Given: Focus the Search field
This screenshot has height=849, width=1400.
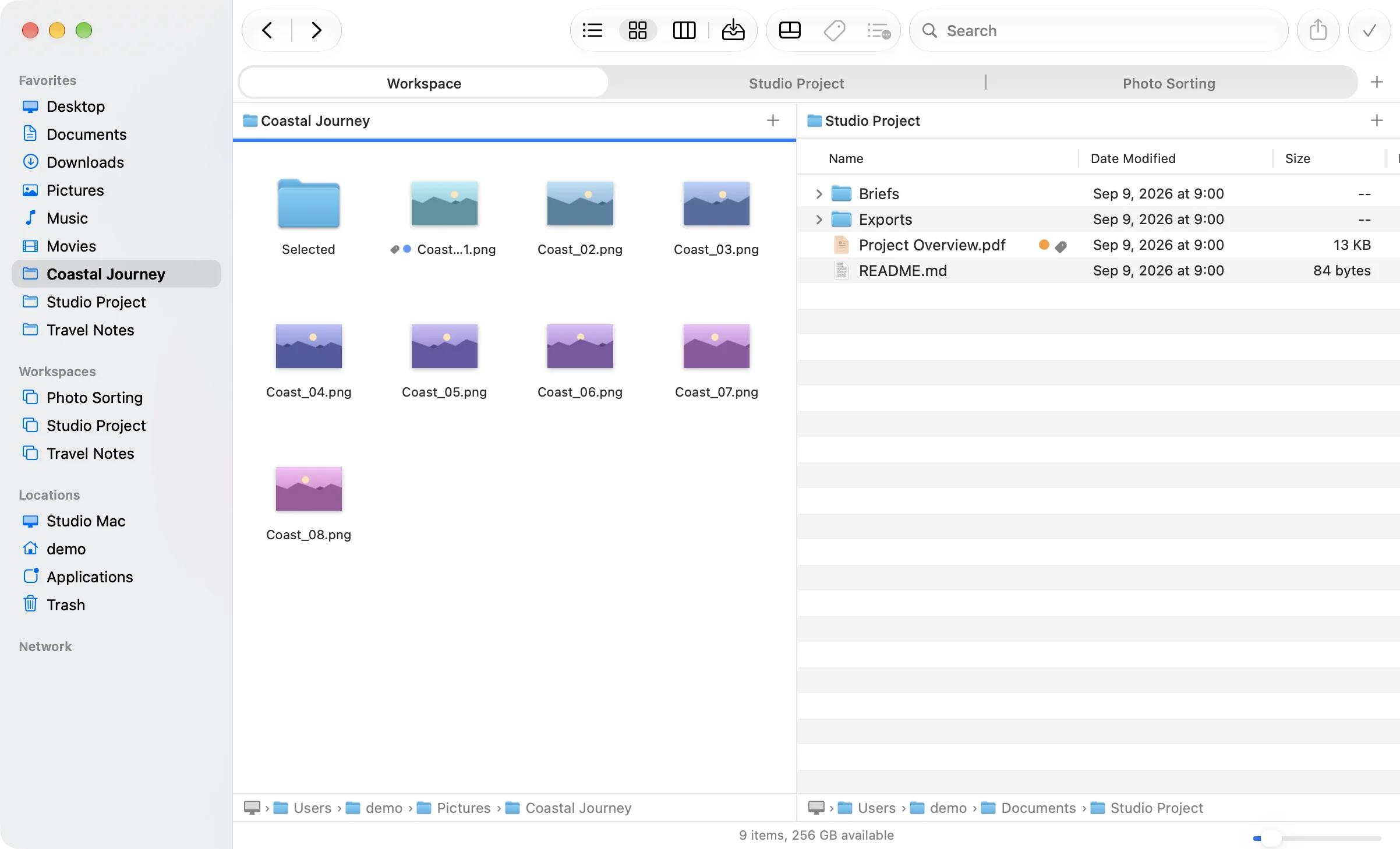Looking at the screenshot, I should (1098, 30).
